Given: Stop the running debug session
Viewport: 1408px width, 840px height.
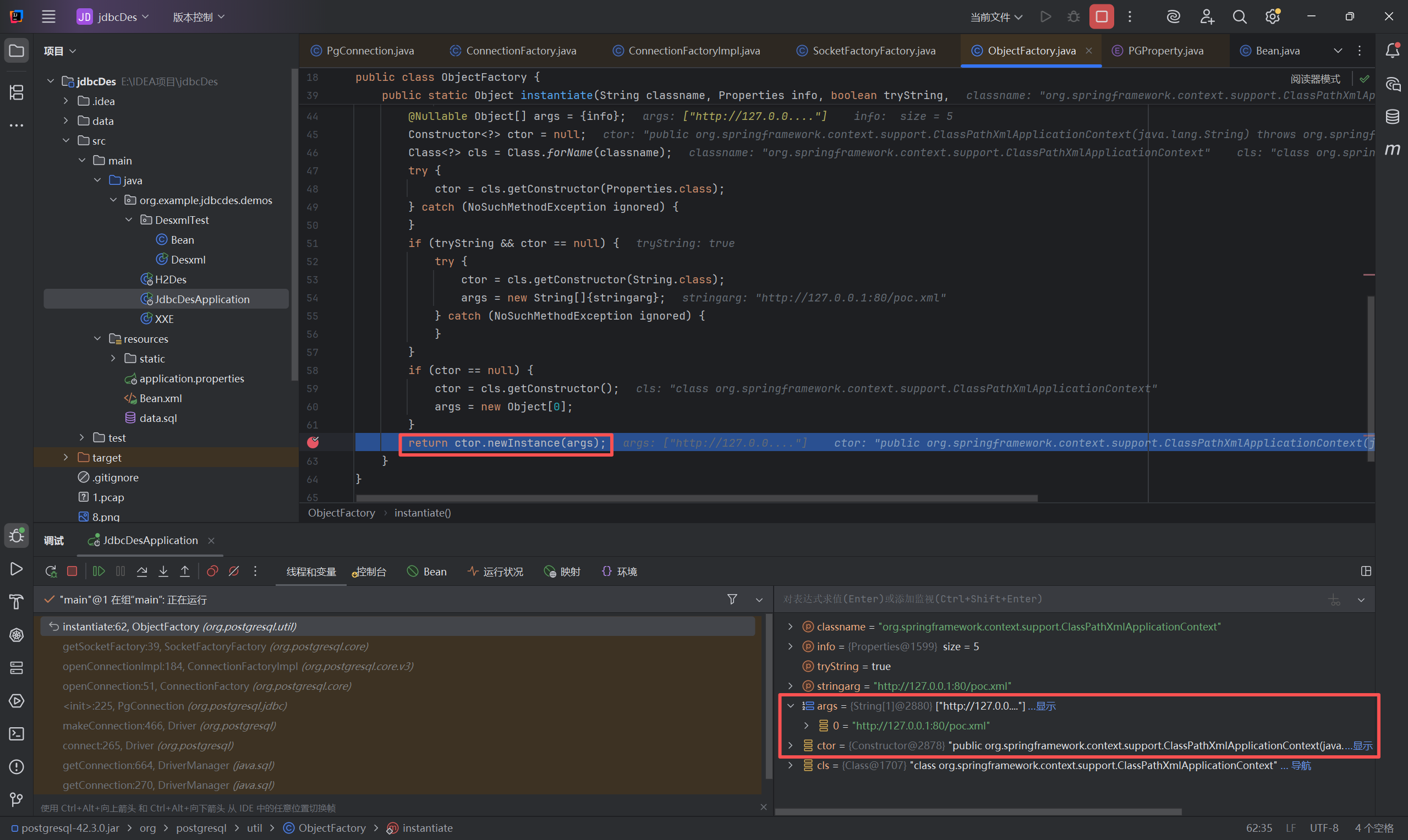Looking at the screenshot, I should coord(72,571).
